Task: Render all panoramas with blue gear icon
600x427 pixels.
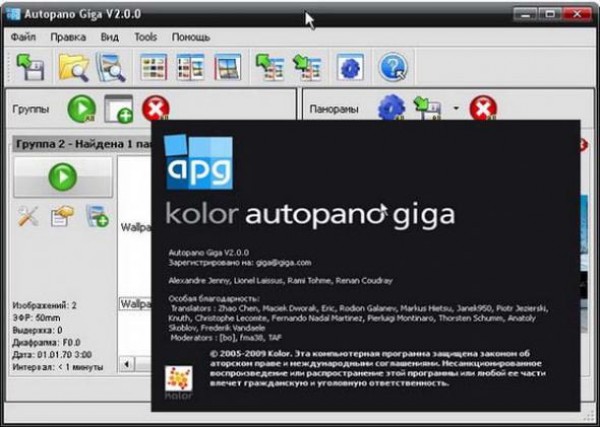Action: pos(391,108)
